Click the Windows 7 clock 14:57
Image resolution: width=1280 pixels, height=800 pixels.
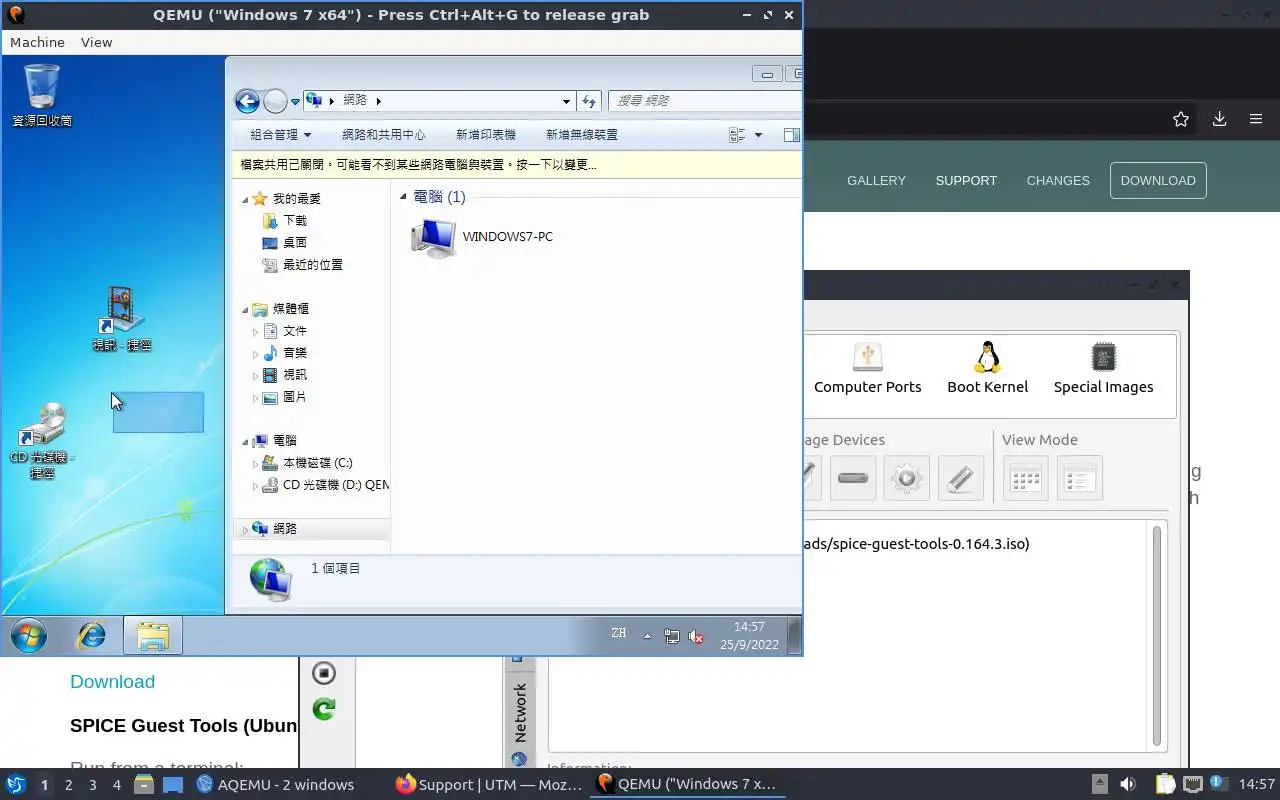[749, 636]
